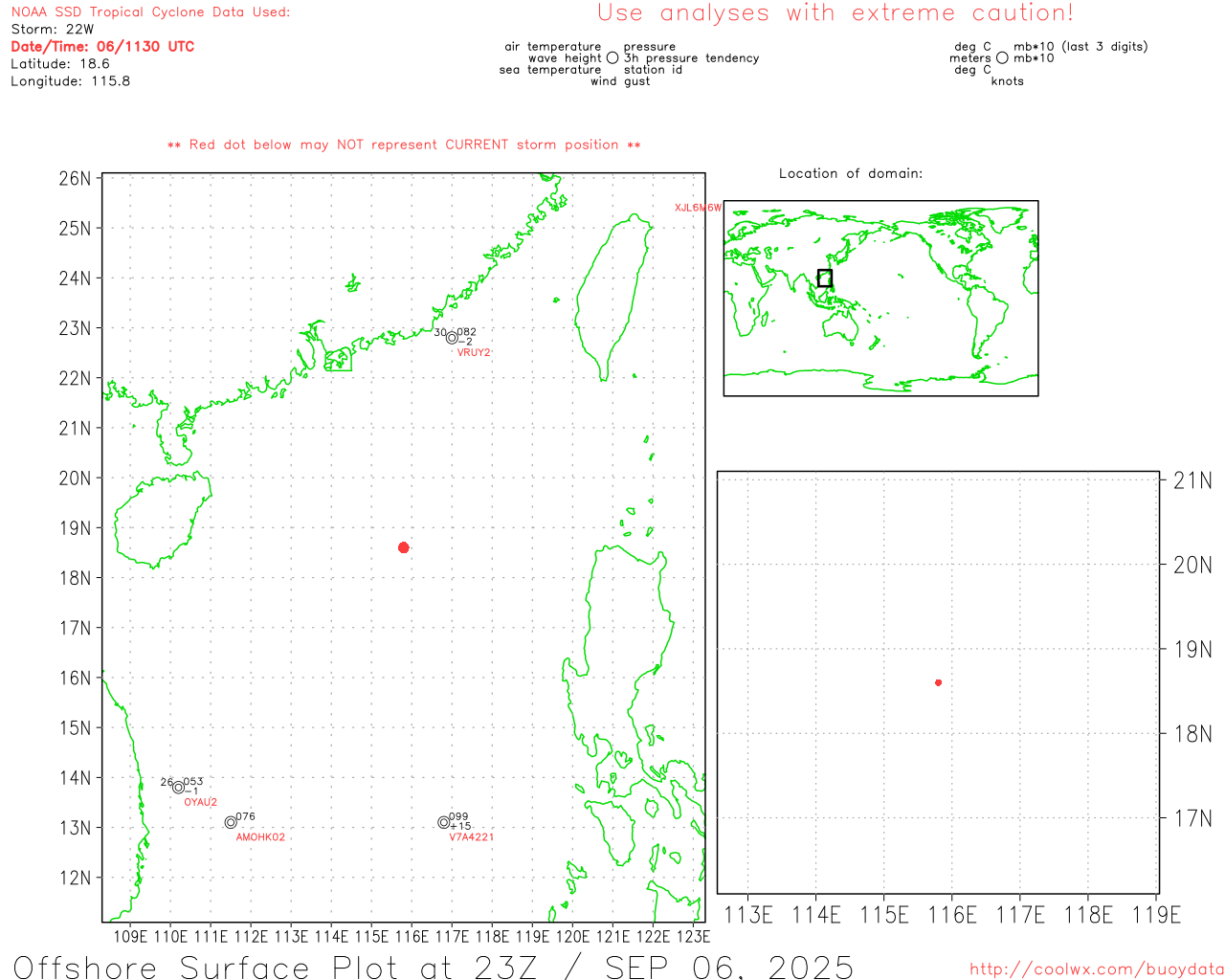Click the '109E' longitude axis label
Image resolution: width=1225 pixels, height=980 pixels.
[130, 937]
